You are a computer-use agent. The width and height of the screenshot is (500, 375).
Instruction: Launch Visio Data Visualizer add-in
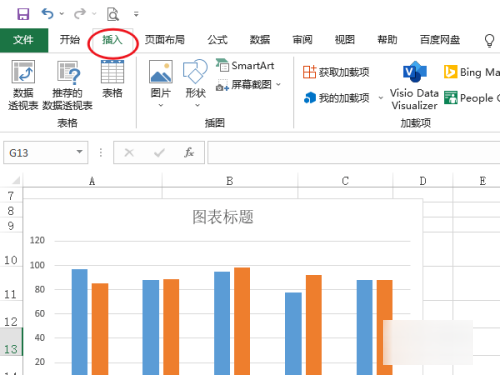pos(414,85)
